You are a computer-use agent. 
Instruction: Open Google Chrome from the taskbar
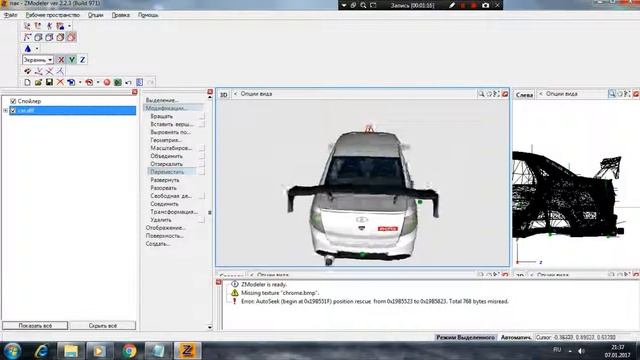tap(129, 351)
